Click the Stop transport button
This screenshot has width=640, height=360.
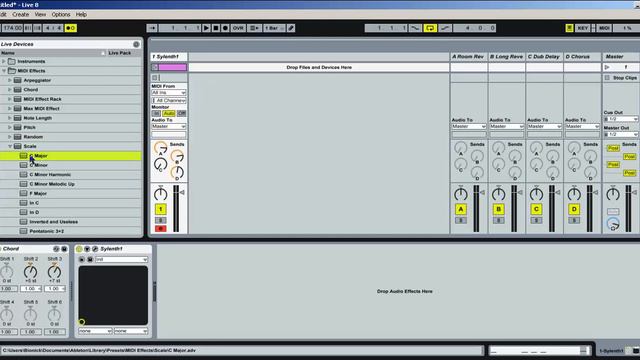(x=216, y=28)
